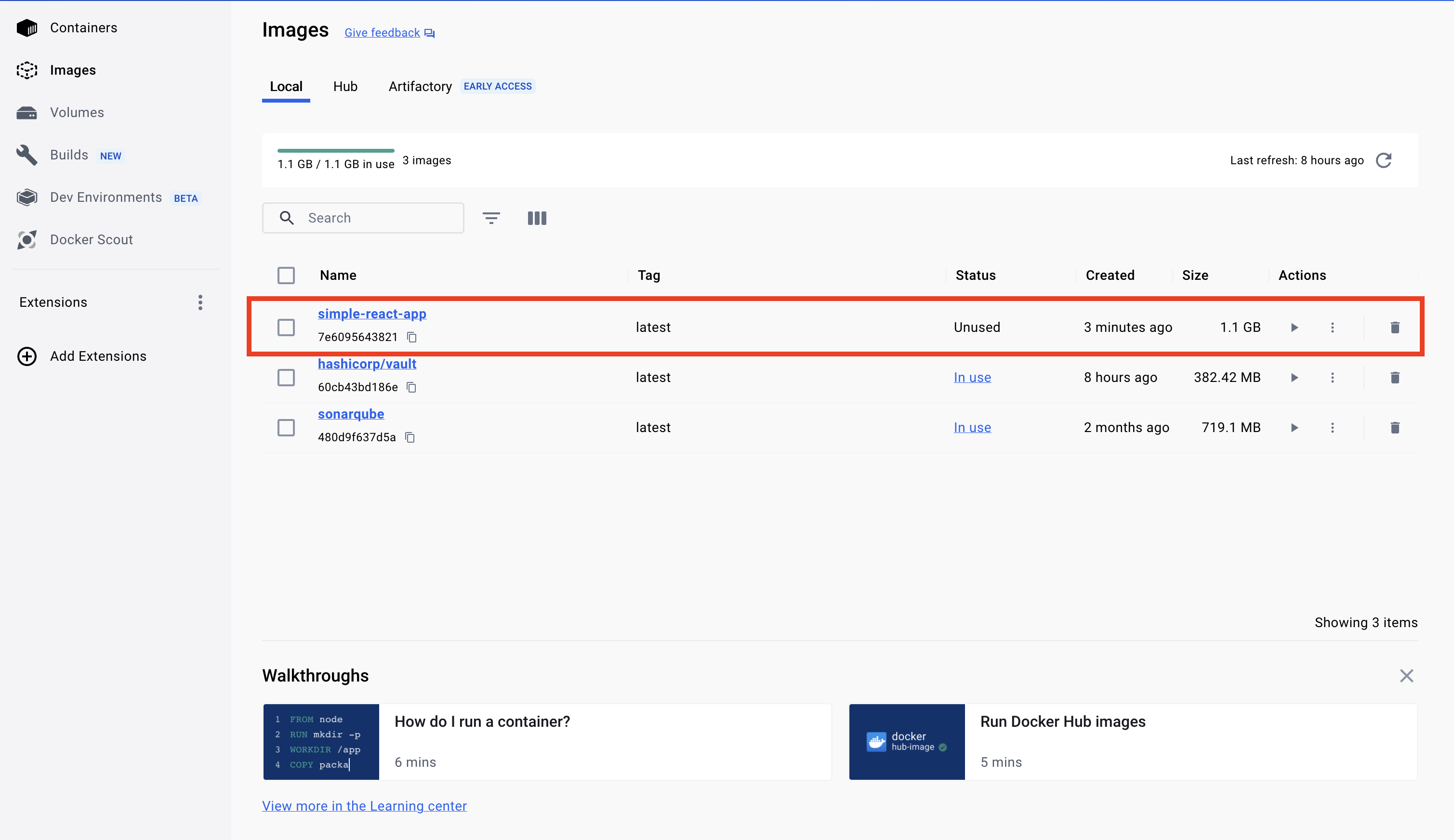The width and height of the screenshot is (1454, 840).
Task: Run the simple-react-app image
Action: click(1294, 328)
